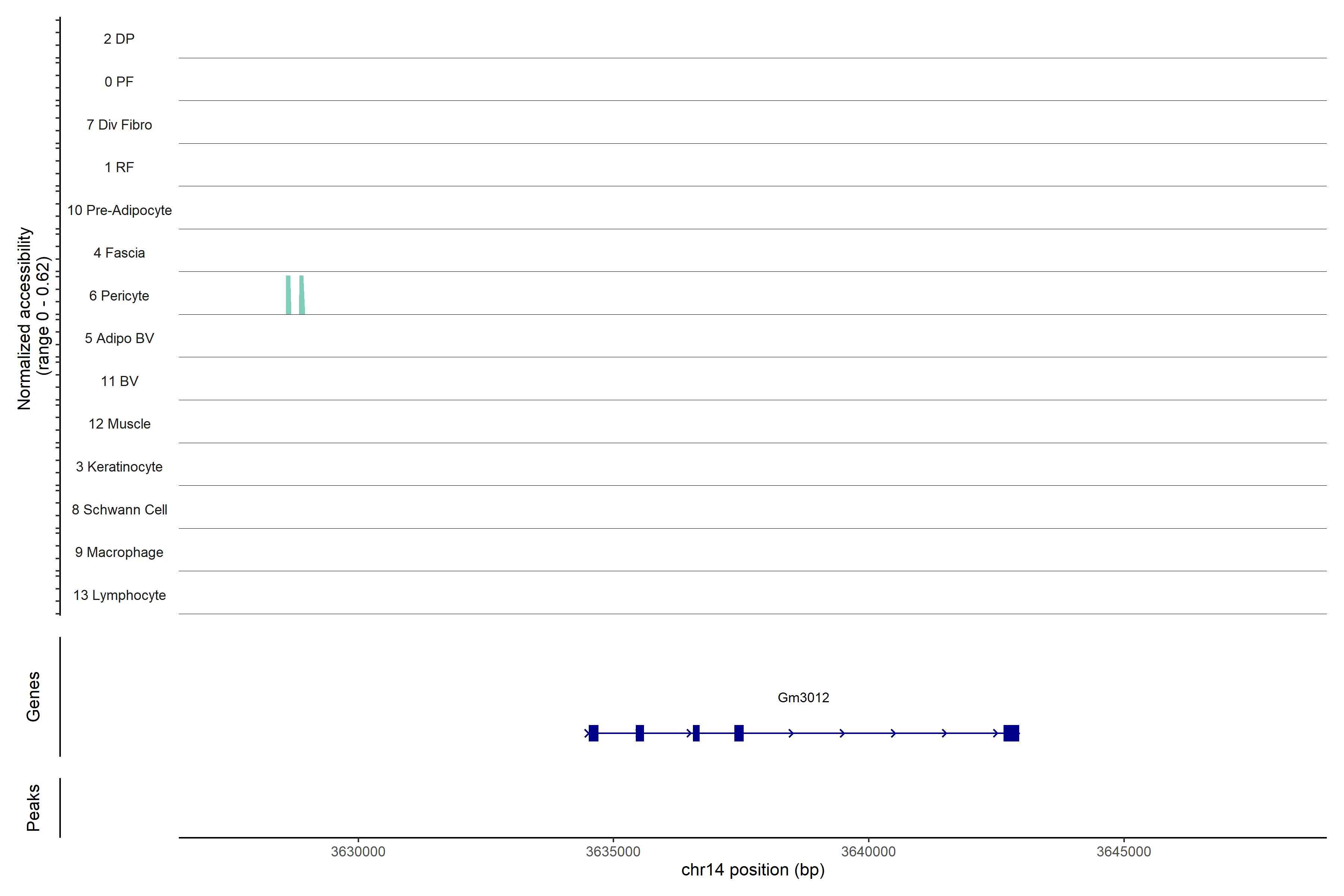Click the 3645000 axis tick label
This screenshot has height=896, width=1344.
coord(1123,852)
